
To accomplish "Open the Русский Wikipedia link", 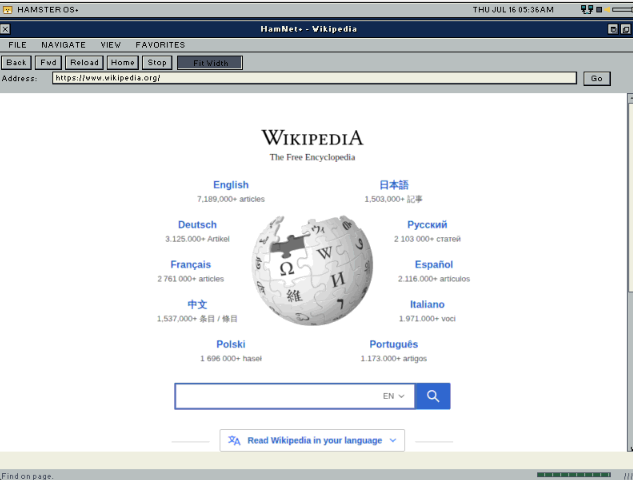I will (x=427, y=225).
